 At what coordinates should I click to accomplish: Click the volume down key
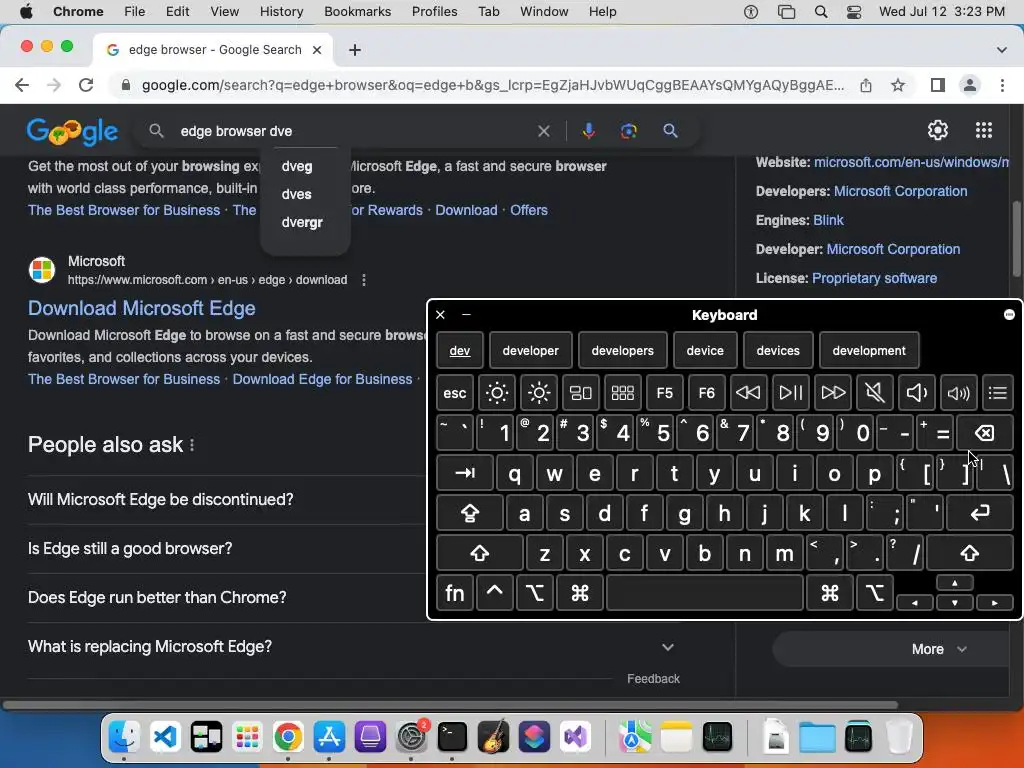(917, 392)
